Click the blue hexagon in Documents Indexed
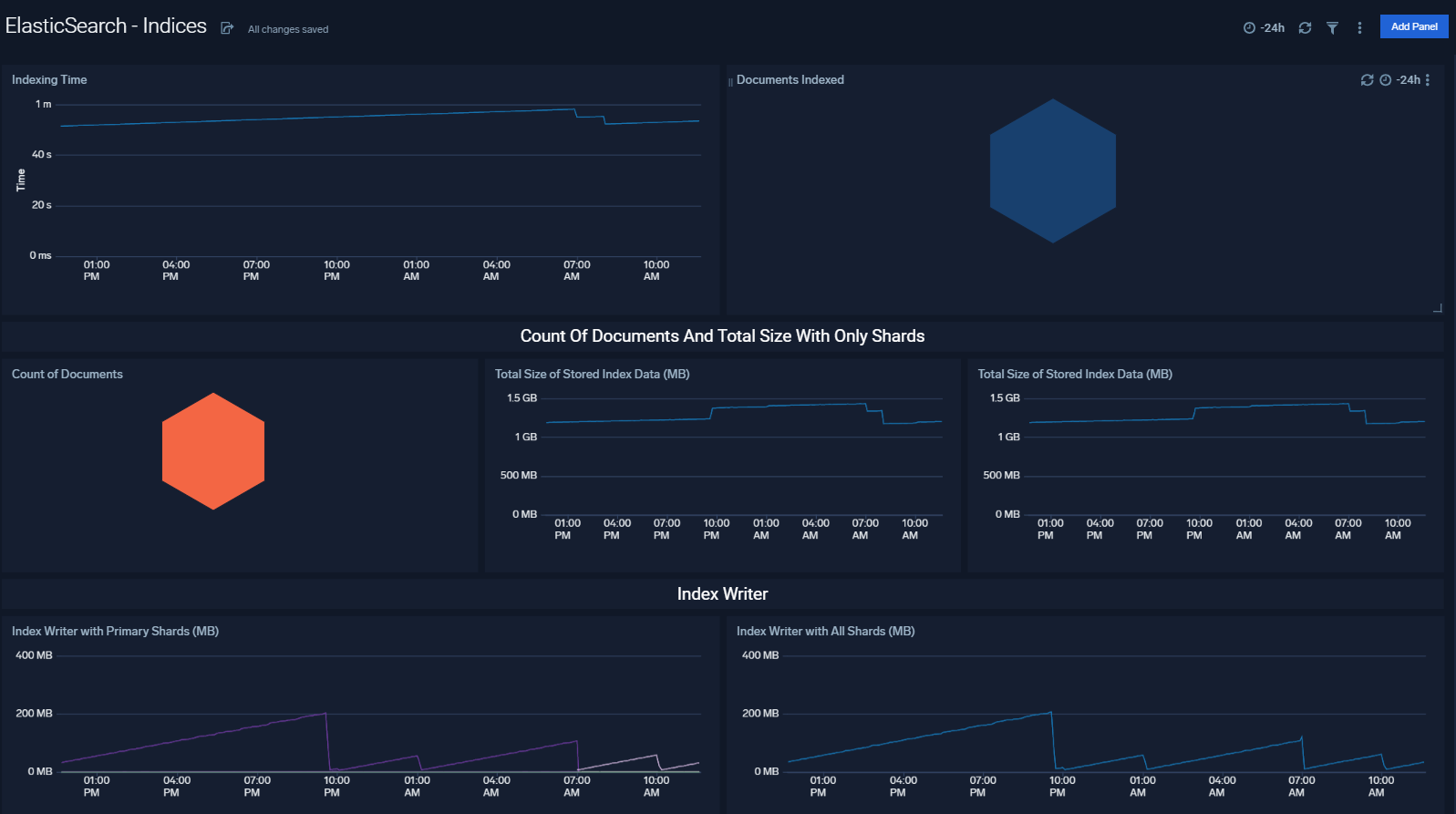The width and height of the screenshot is (1456, 814). click(1053, 171)
